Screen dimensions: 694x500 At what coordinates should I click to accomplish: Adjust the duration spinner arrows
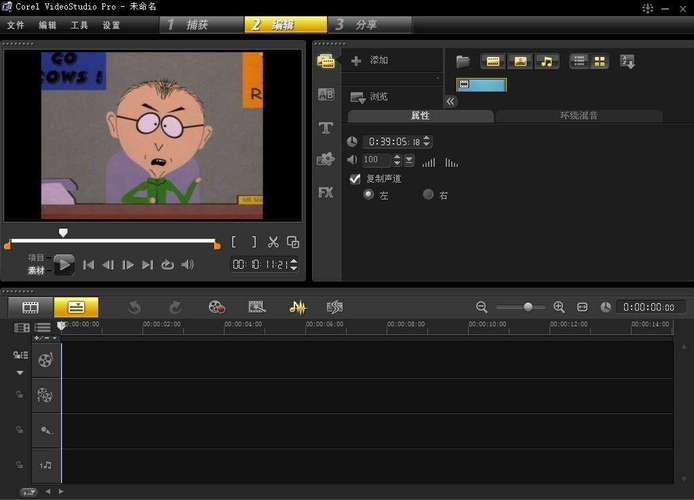[x=426, y=142]
